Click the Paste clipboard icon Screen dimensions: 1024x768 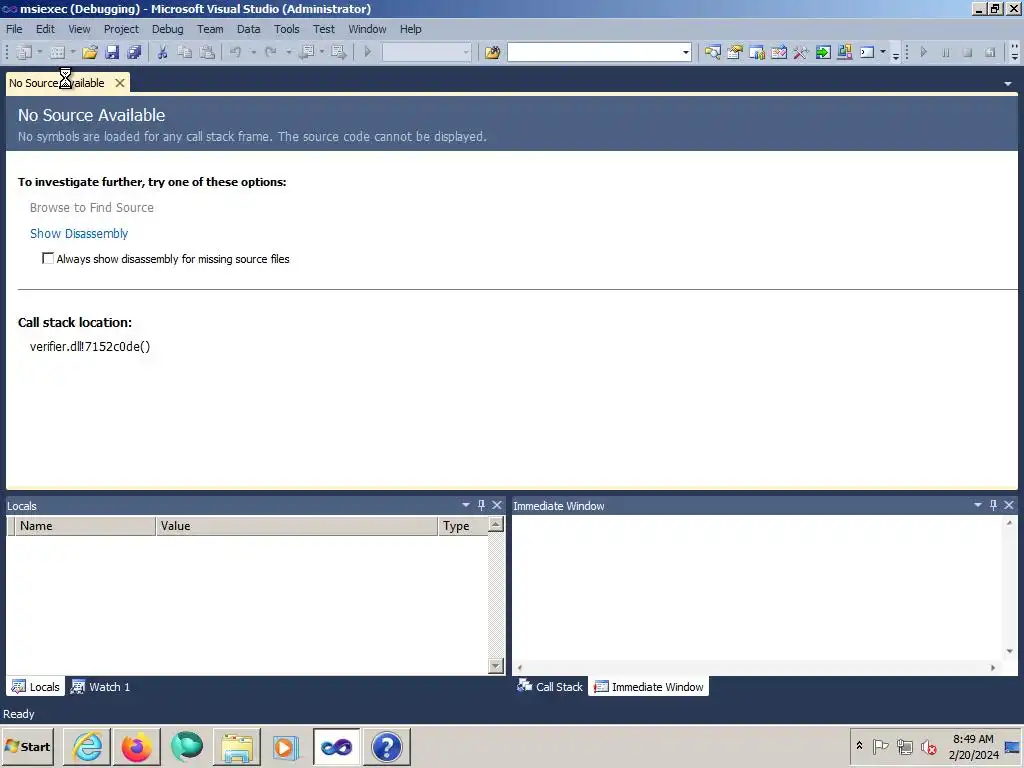[x=207, y=52]
